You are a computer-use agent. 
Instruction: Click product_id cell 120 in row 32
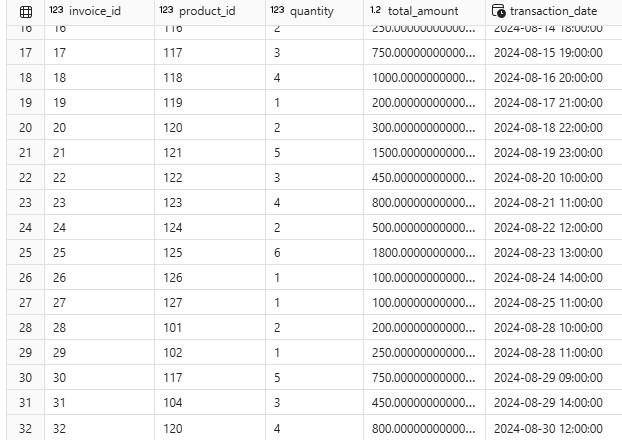(x=210, y=428)
